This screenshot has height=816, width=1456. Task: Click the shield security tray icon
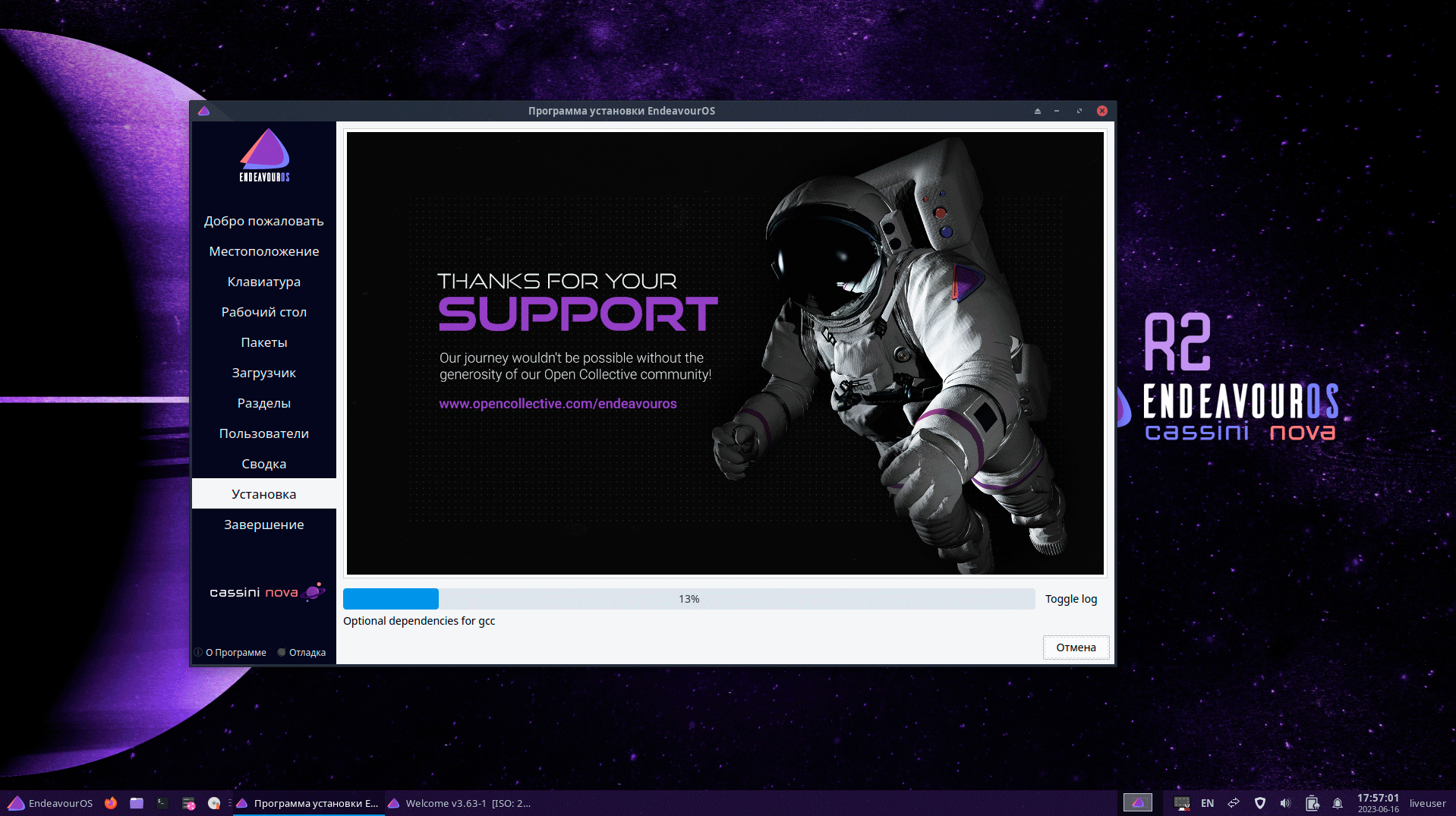click(x=1260, y=803)
